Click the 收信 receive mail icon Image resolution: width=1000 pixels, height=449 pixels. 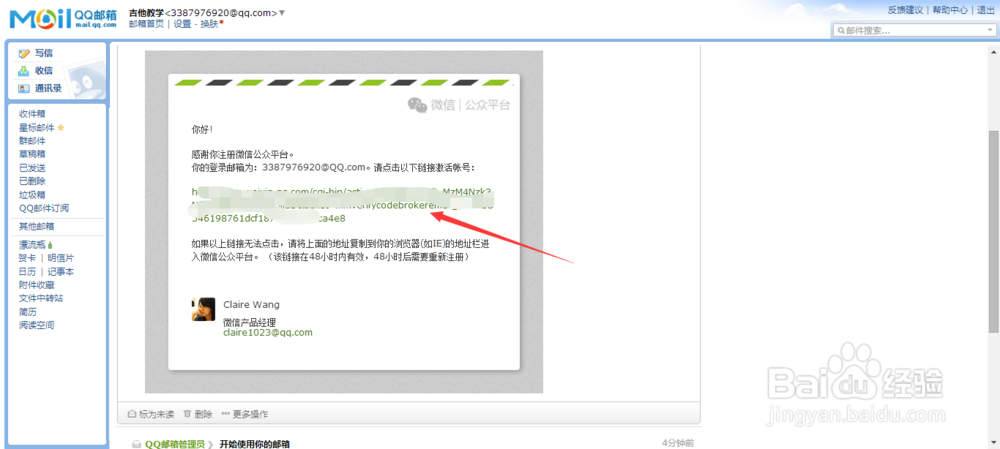point(24,71)
